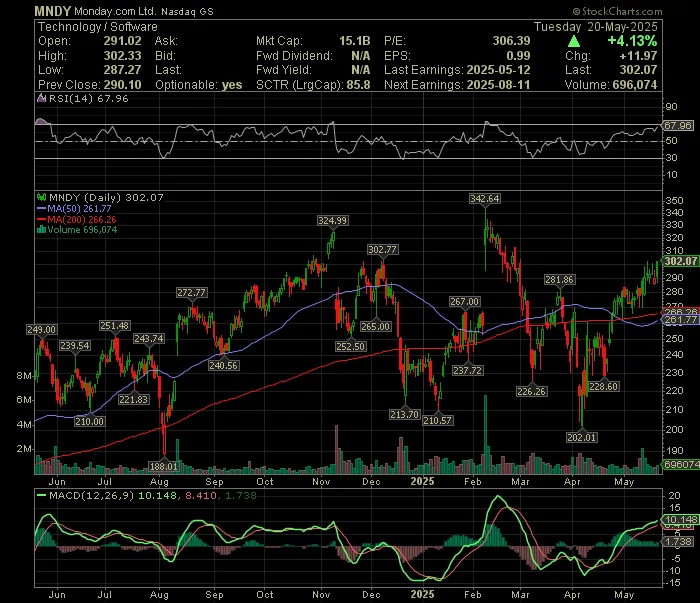Click the 251.48 price label
This screenshot has width=700, height=603.
point(115,326)
